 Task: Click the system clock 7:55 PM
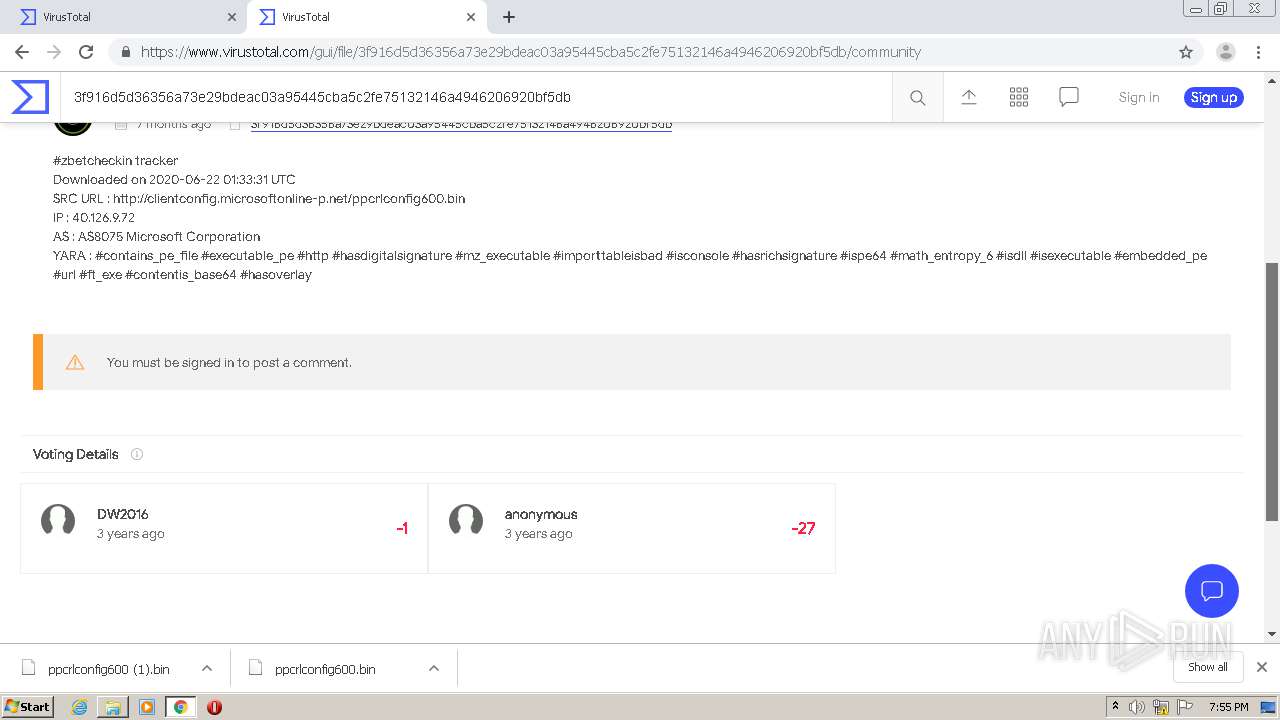pyautogui.click(x=1229, y=707)
